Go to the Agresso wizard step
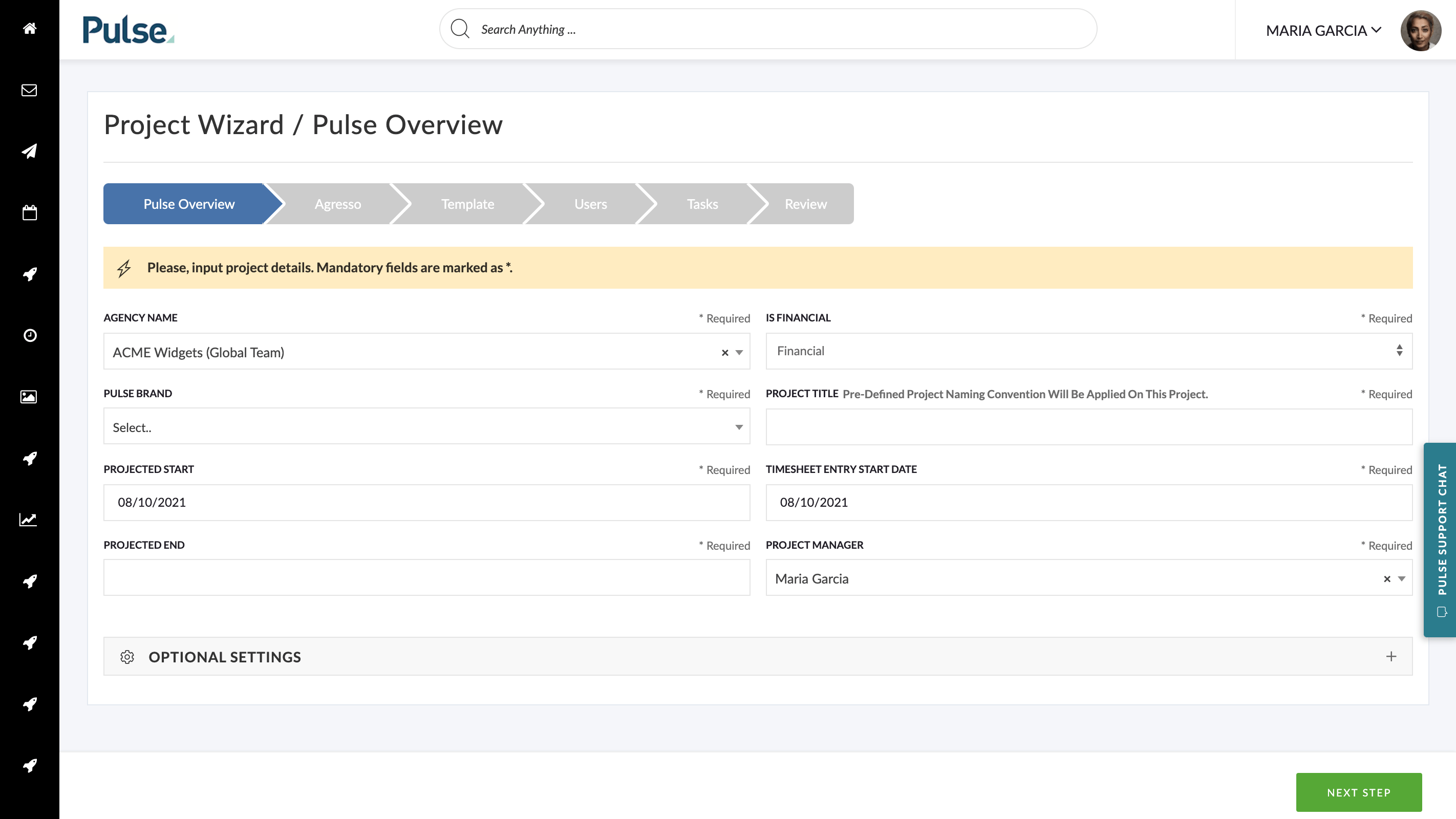This screenshot has height=819, width=1456. pyautogui.click(x=338, y=204)
